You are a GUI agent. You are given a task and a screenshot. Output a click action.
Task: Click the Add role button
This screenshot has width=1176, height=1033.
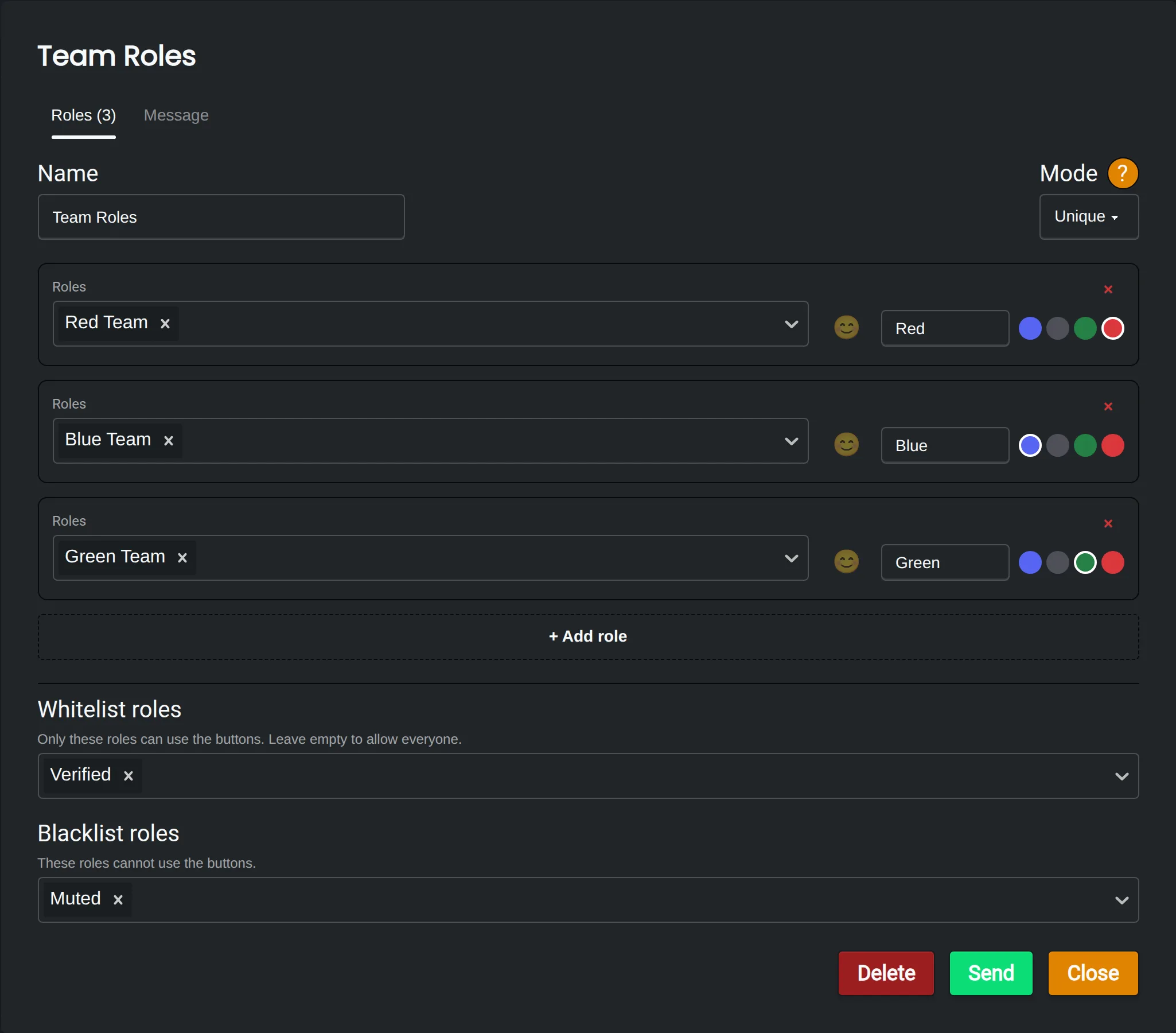coord(588,636)
